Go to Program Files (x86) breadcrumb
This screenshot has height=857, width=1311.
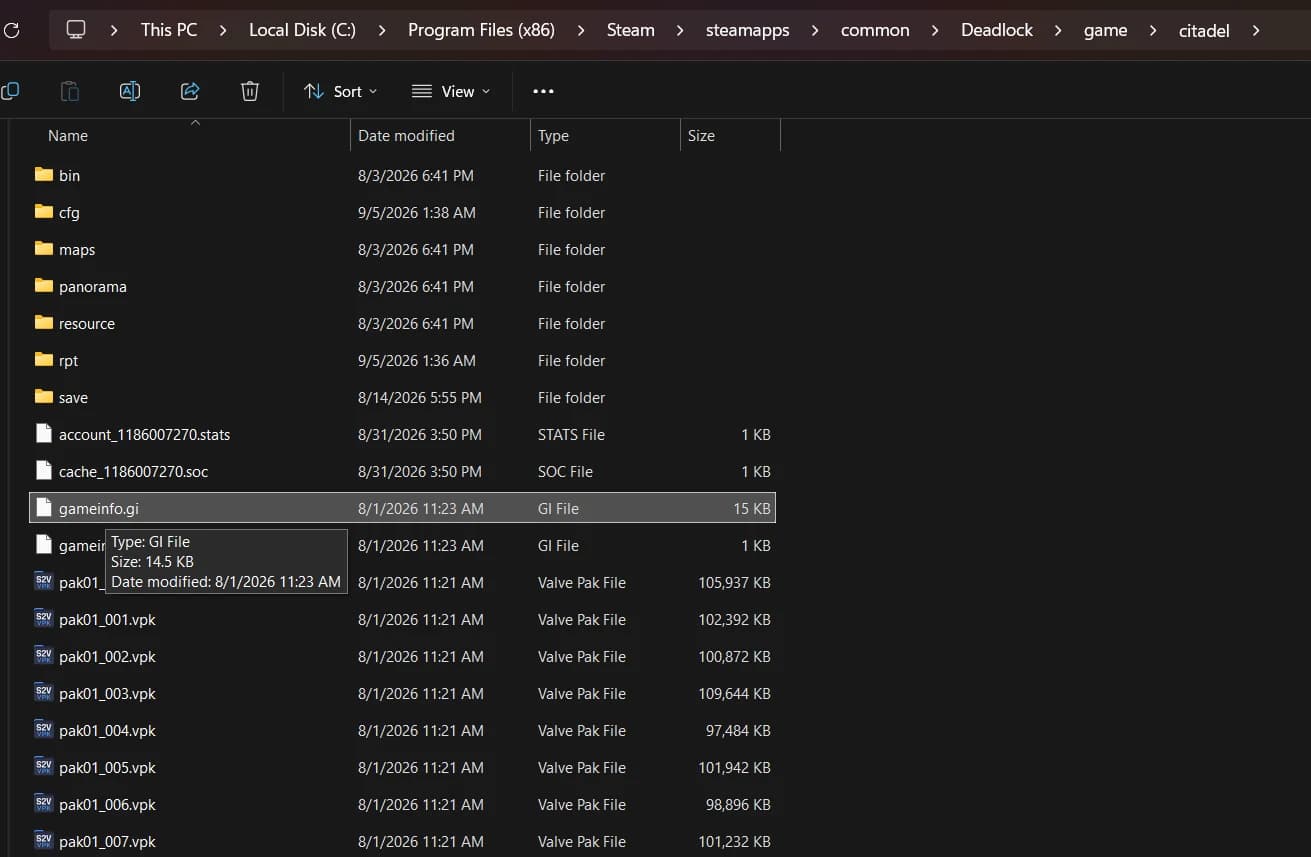tap(481, 30)
